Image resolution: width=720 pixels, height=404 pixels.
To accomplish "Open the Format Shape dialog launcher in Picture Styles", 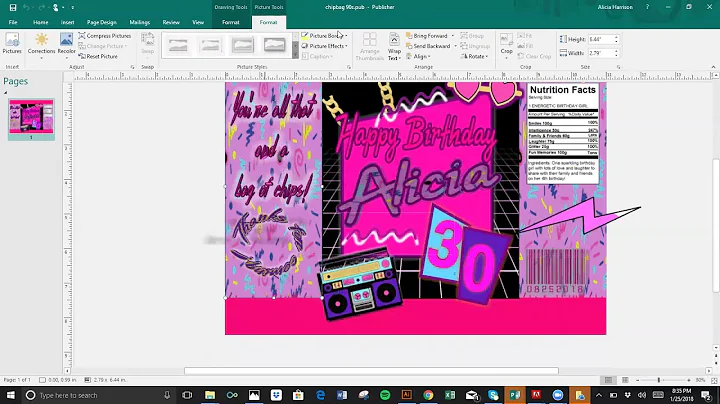I will point(349,67).
